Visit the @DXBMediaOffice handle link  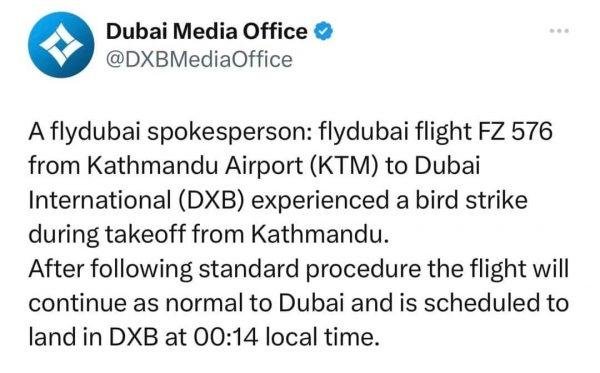point(199,60)
